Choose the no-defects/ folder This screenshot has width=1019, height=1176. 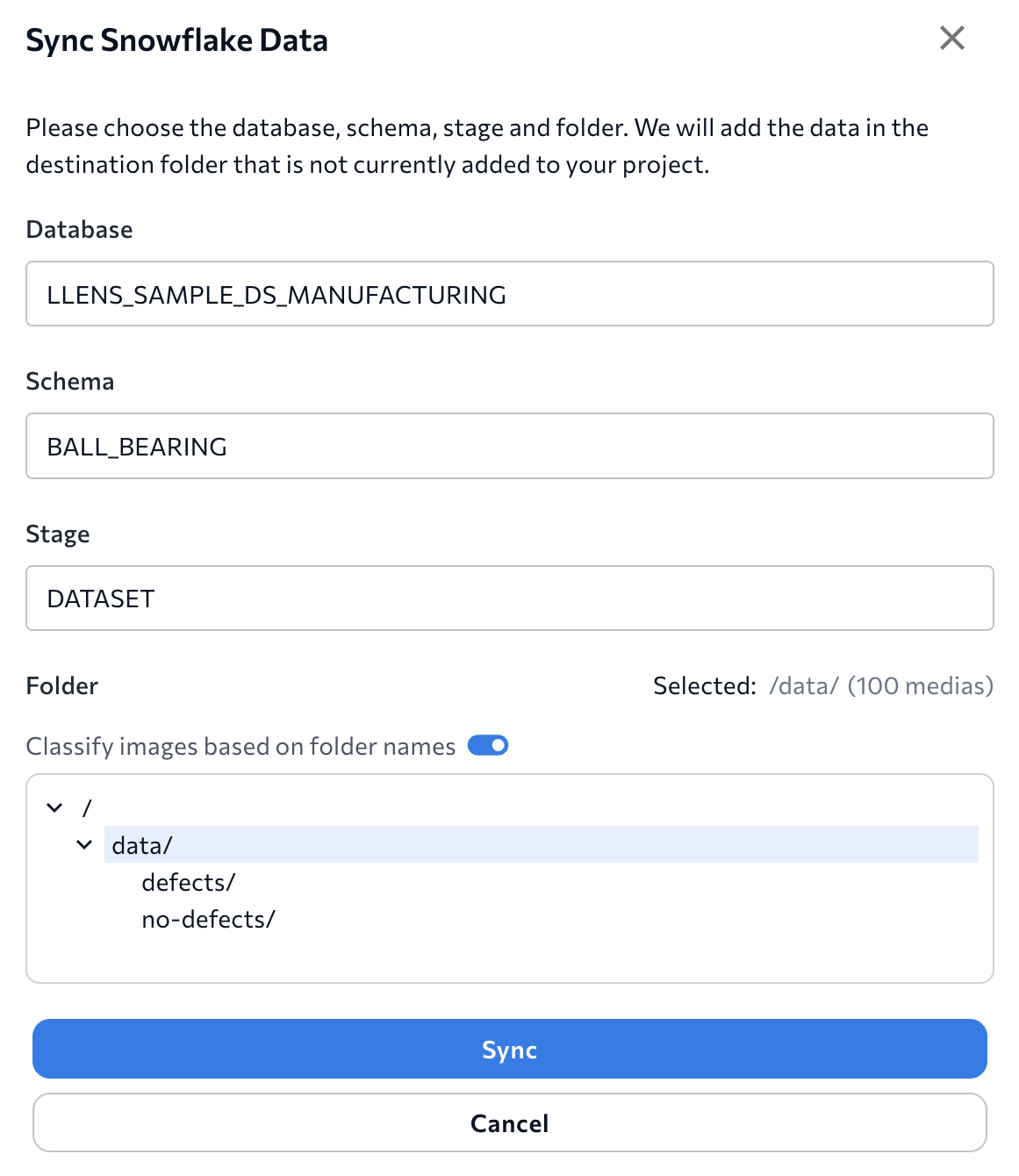pyautogui.click(x=208, y=919)
